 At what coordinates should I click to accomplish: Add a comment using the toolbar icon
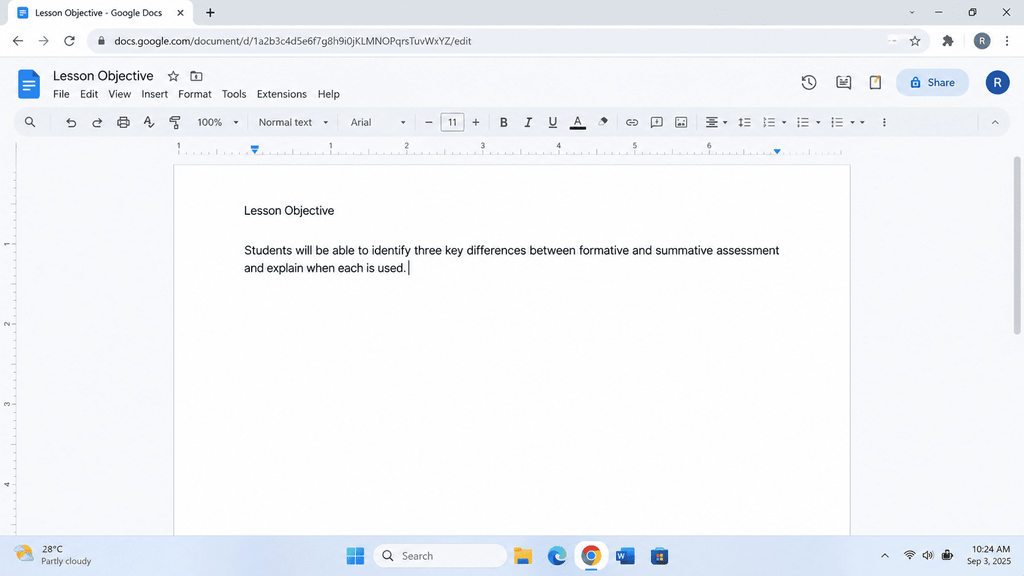point(656,122)
